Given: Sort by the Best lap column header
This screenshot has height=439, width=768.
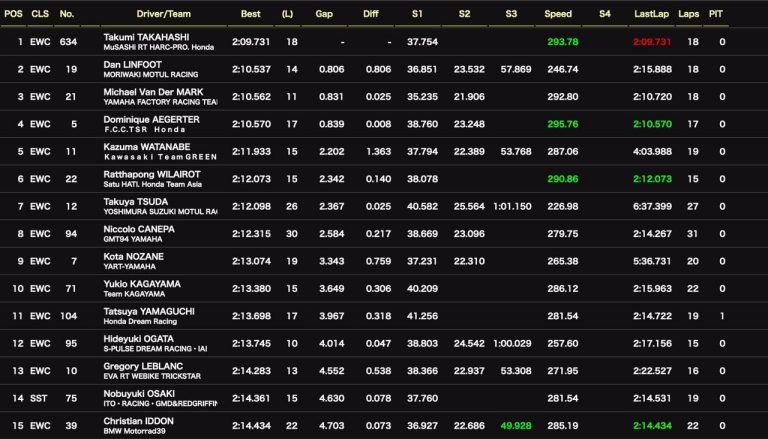Looking at the screenshot, I should click(x=251, y=14).
